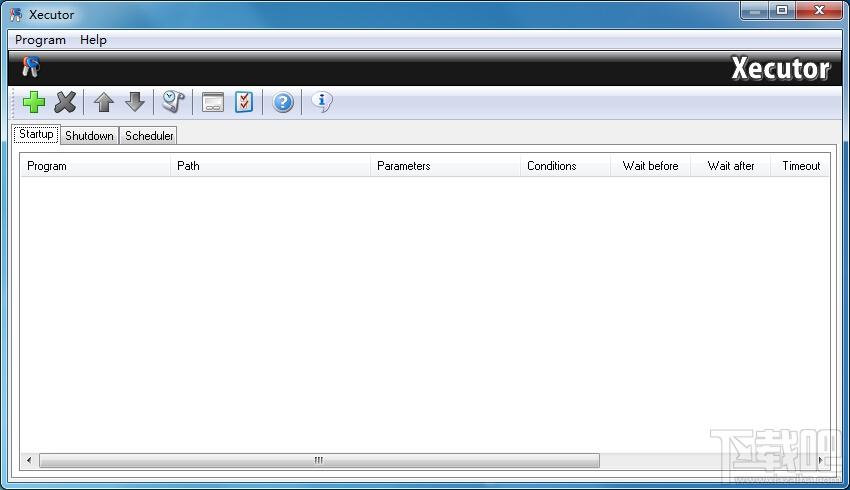Click the Wait after column header

[731, 166]
